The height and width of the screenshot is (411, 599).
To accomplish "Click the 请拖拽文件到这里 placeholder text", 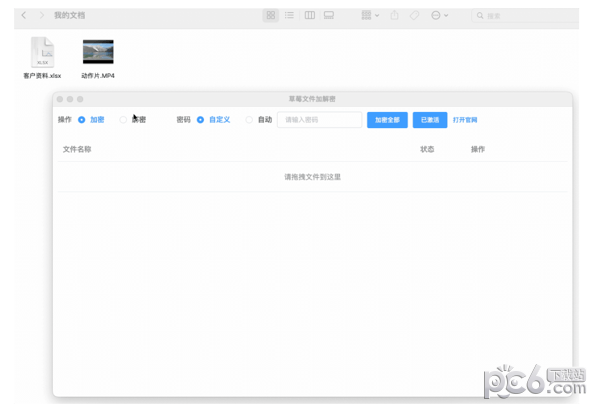I will pos(312,177).
